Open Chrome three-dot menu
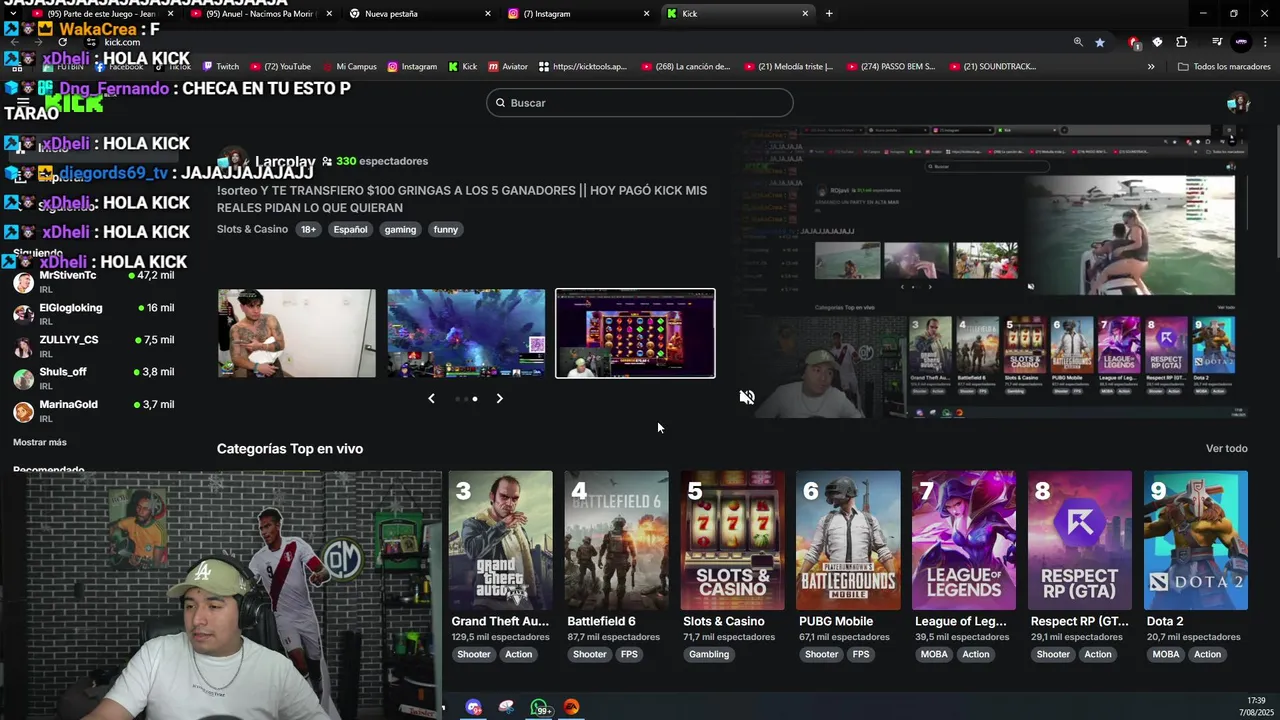1280x720 pixels. pyautogui.click(x=1265, y=42)
